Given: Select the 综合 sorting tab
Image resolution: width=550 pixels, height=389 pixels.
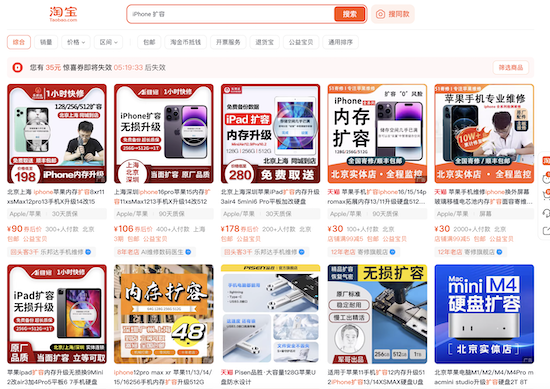Looking at the screenshot, I should pyautogui.click(x=19, y=42).
